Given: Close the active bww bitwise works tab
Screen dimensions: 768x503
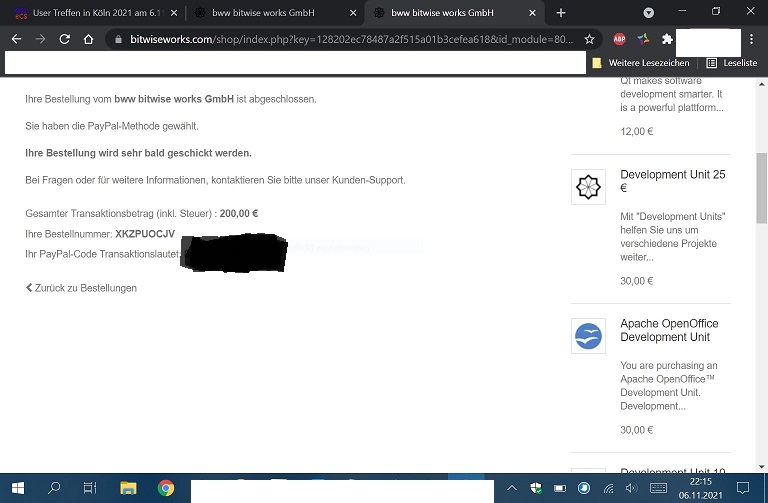Looking at the screenshot, I should (x=532, y=13).
